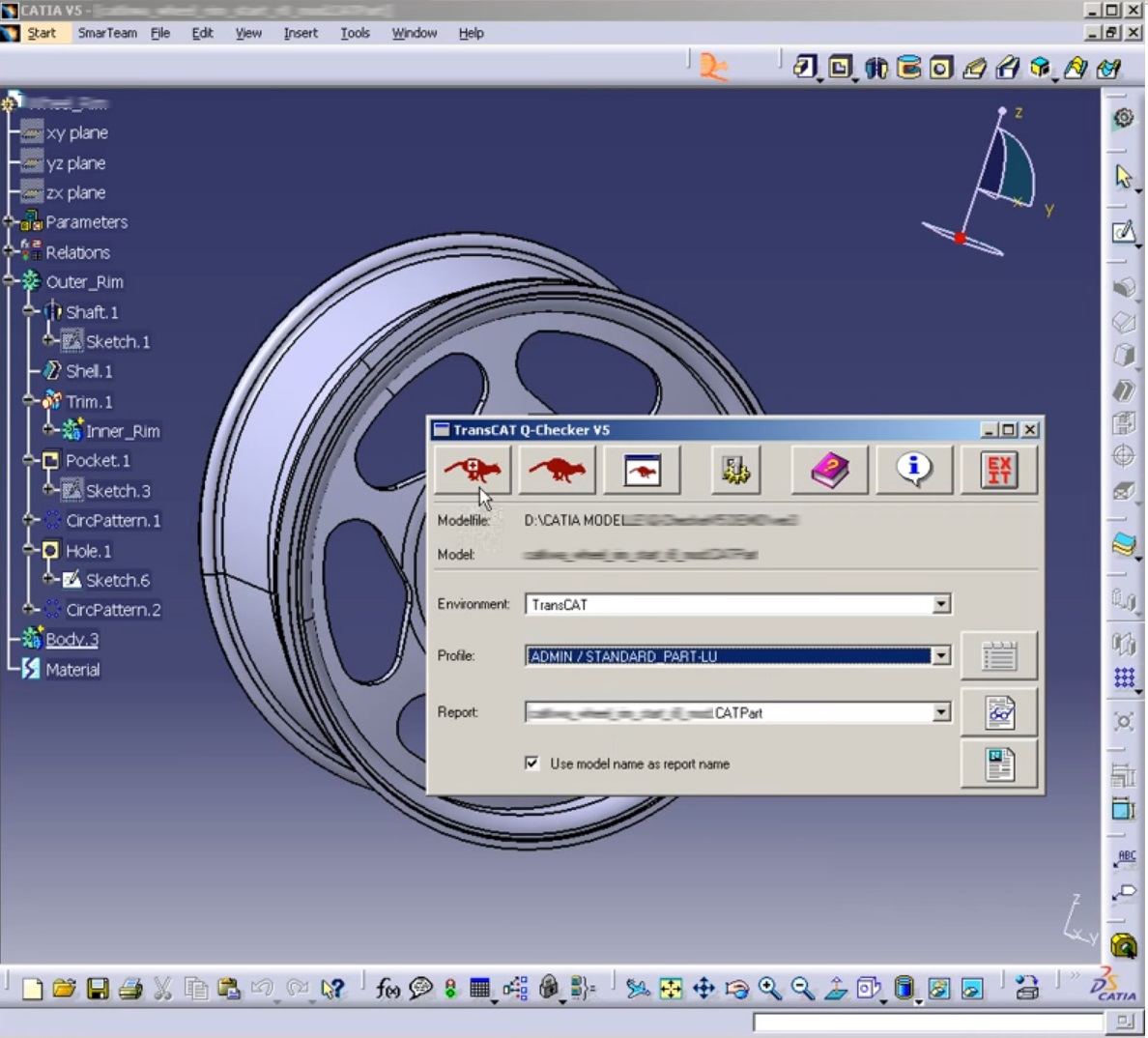Screen dimensions: 1148x1038
Task: Collapse the Outer_Rim tree node
Action: pyautogui.click(x=9, y=281)
